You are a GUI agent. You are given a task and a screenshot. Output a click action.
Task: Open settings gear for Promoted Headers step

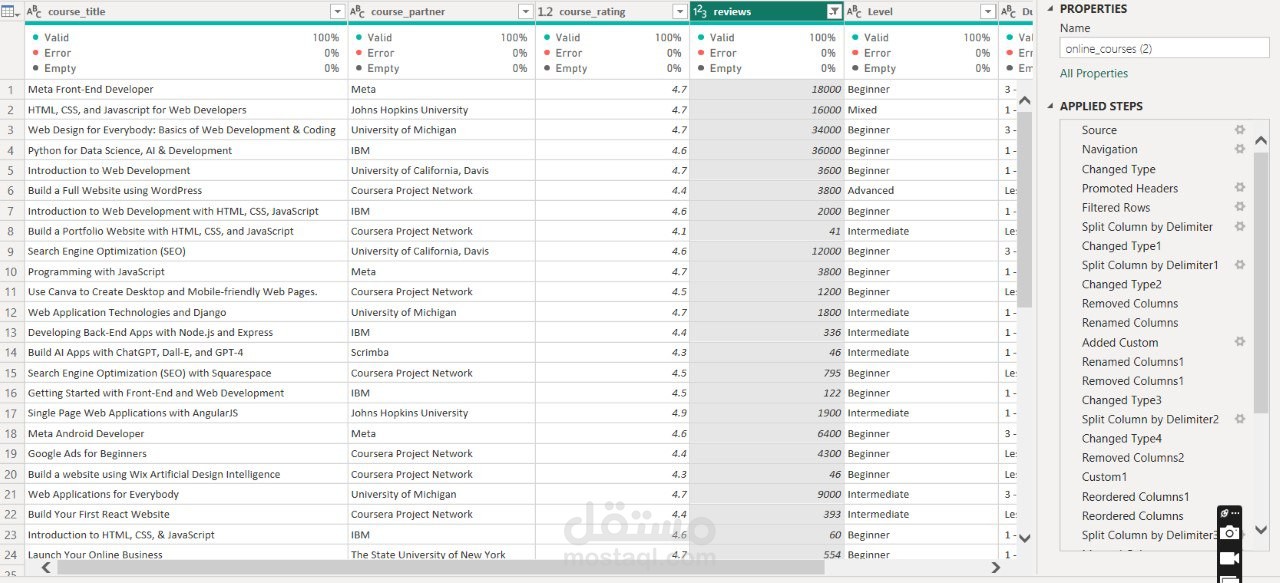[x=1240, y=188]
